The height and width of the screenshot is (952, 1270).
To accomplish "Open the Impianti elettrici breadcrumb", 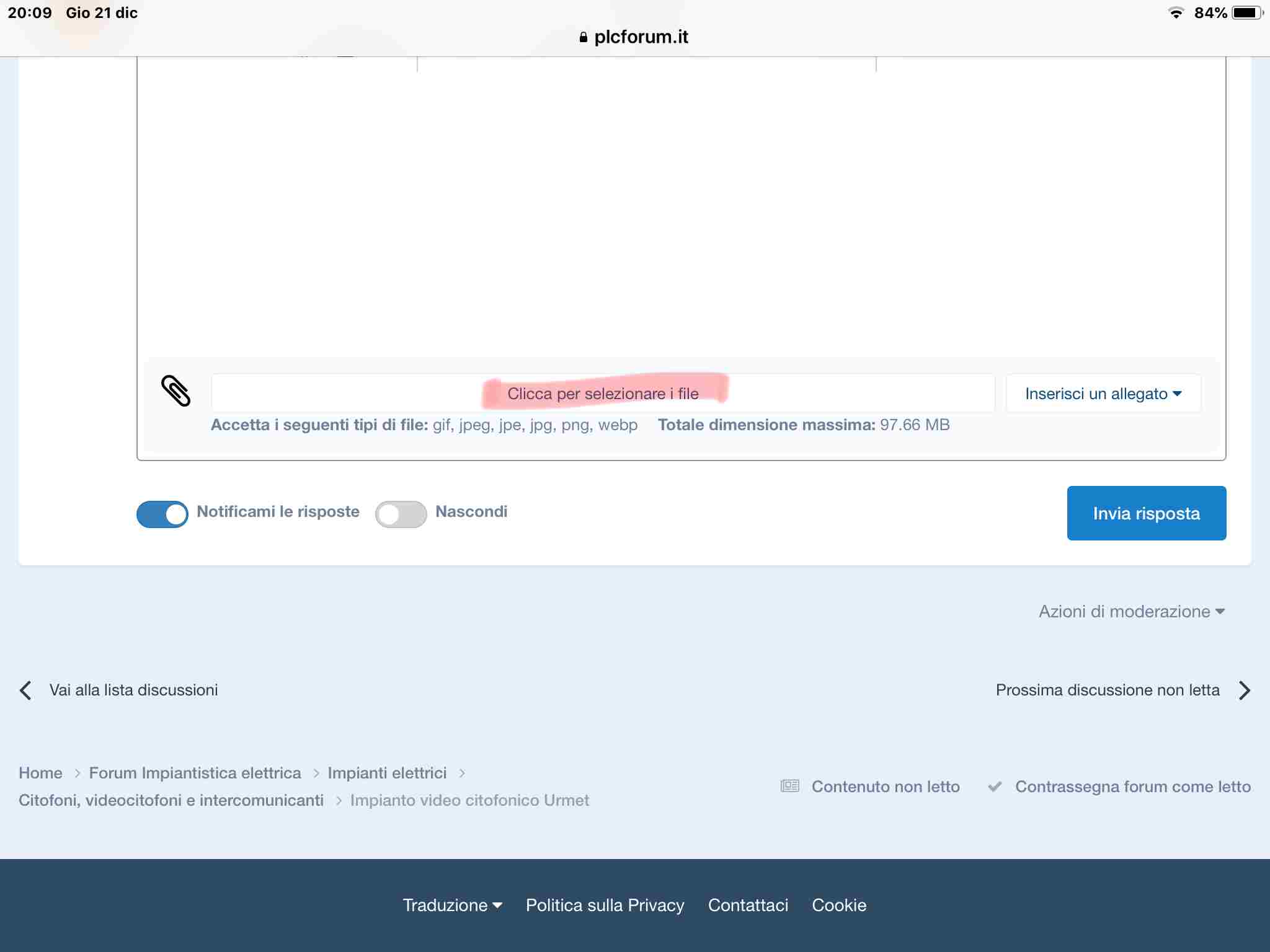I will coord(387,773).
